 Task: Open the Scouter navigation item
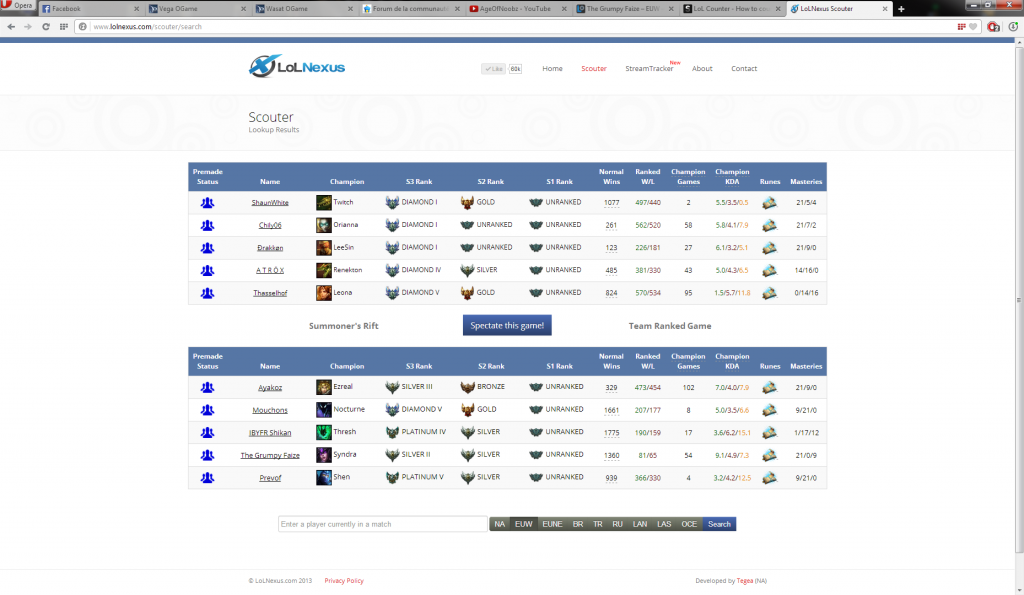point(594,69)
